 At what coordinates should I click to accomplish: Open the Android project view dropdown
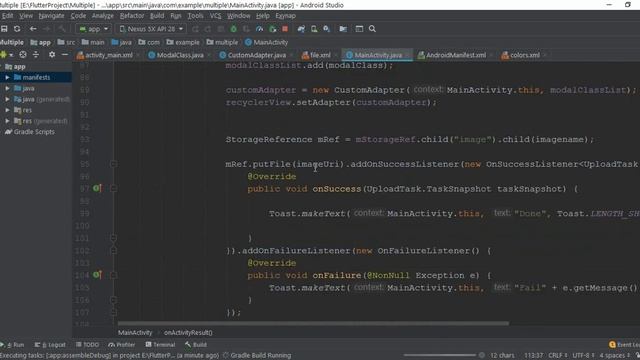(x=6, y=54)
